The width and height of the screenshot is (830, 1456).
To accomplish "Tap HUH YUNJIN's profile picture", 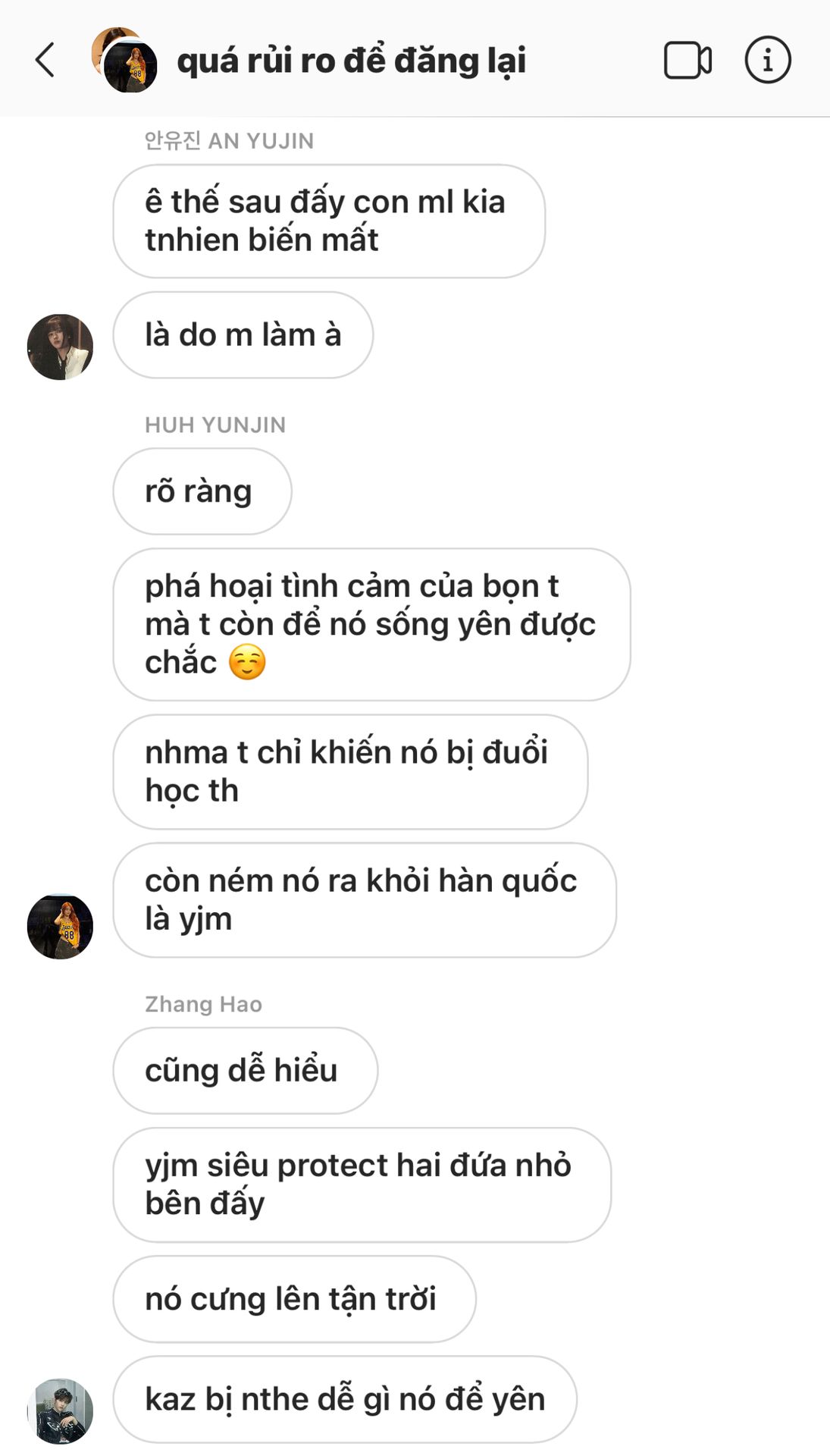I will point(60,926).
